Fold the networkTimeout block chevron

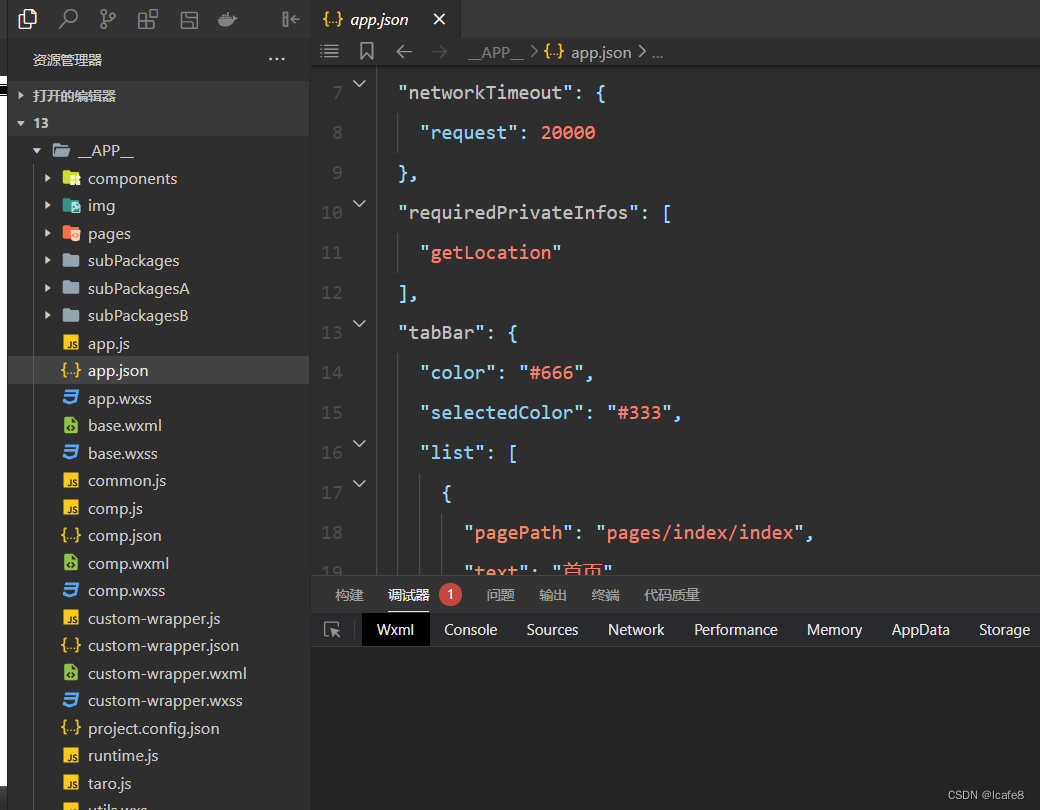point(359,84)
